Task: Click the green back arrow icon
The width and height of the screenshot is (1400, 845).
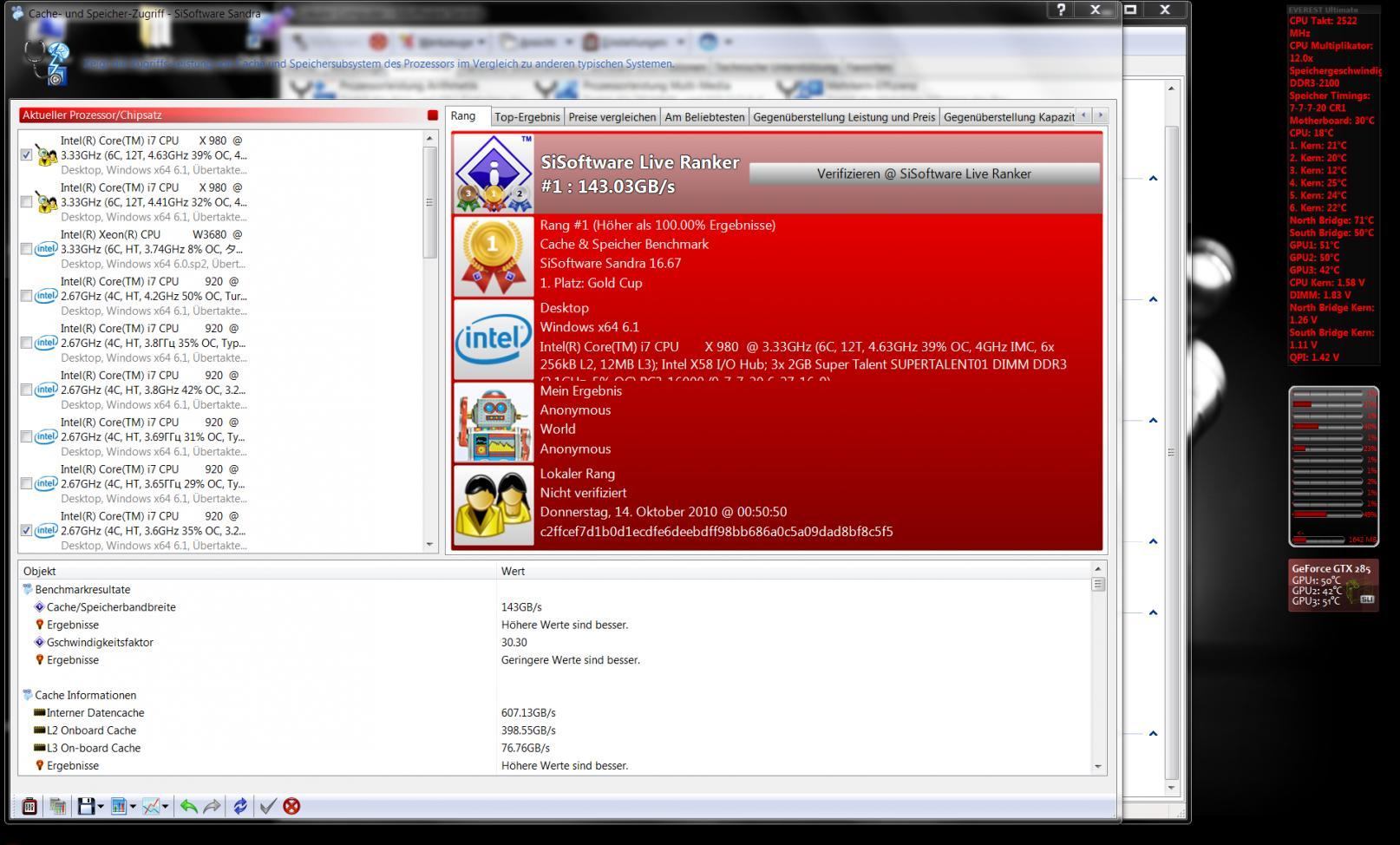Action: [188, 806]
